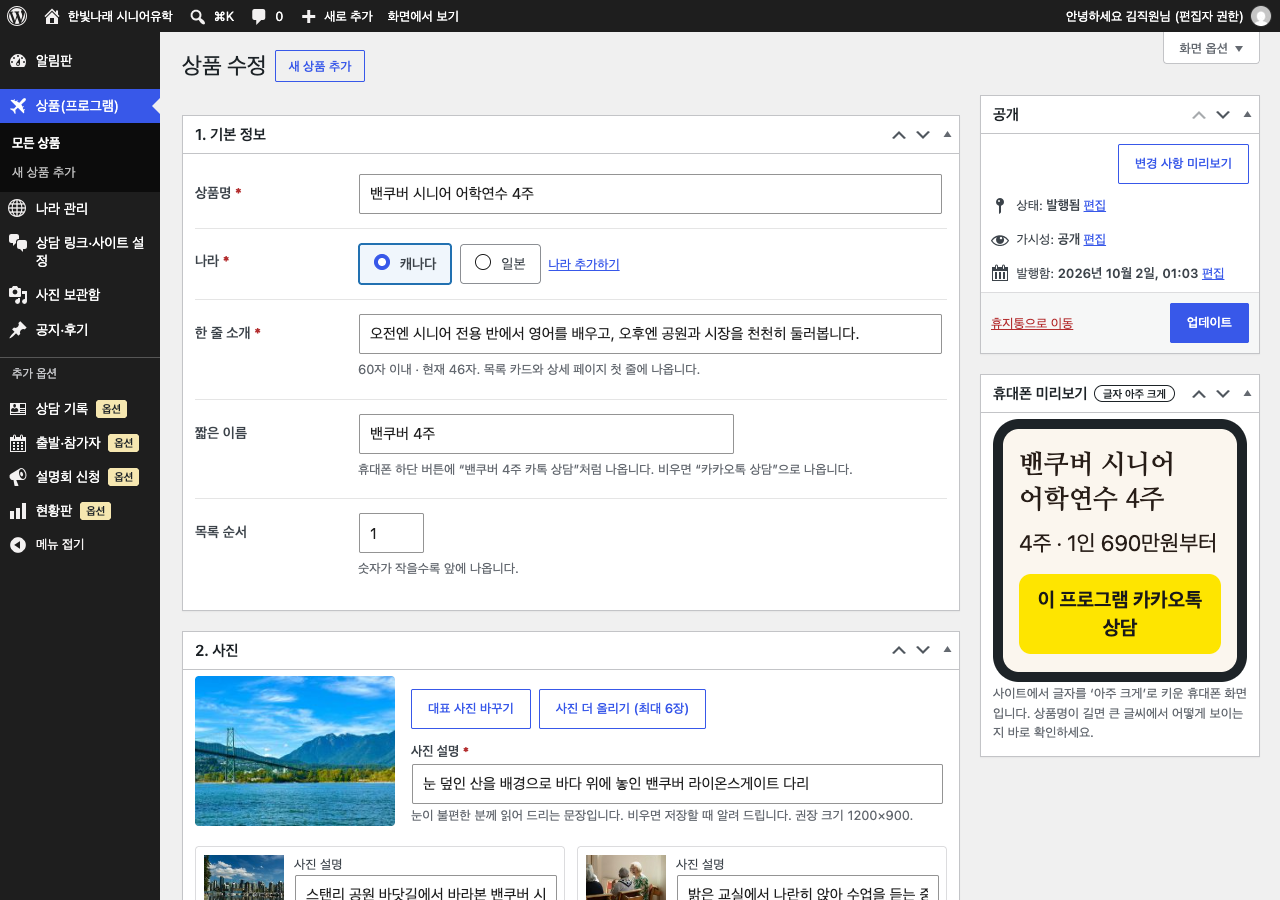Screen dimensions: 1280x900
Task: Open the home icon for 한빛나래 시니어유학
Action: click(52, 16)
